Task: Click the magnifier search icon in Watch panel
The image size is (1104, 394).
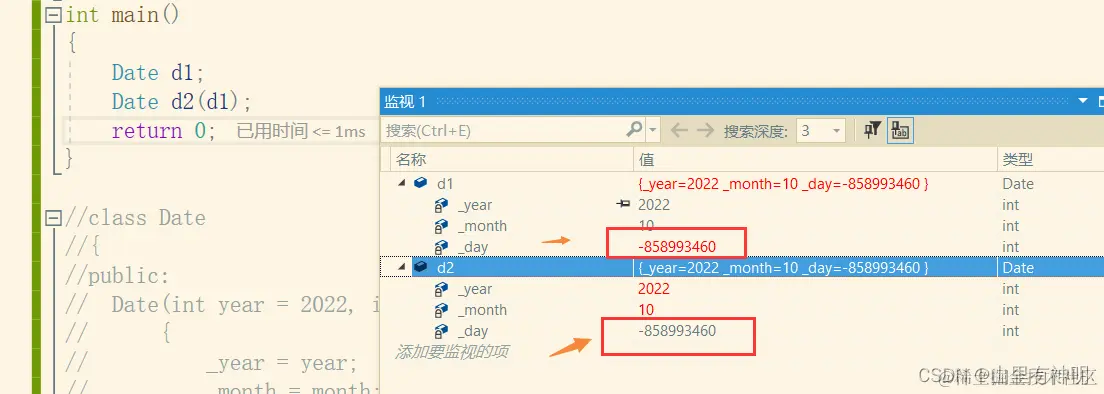Action: (x=634, y=129)
